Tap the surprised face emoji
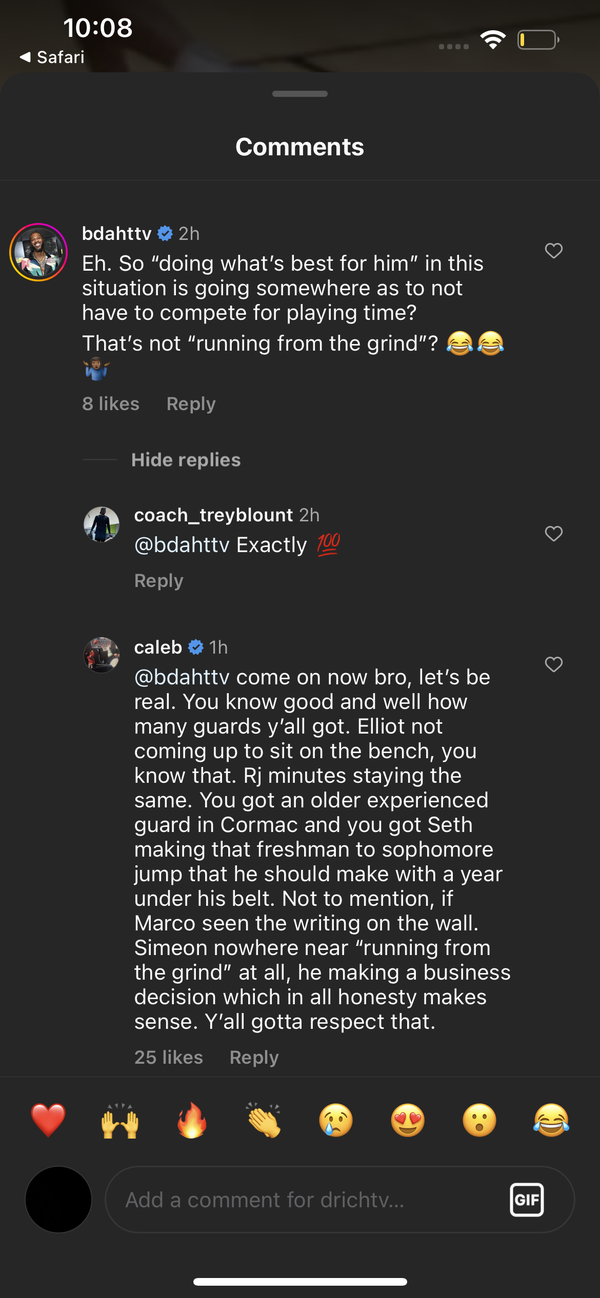This screenshot has height=1298, width=600. point(480,1120)
